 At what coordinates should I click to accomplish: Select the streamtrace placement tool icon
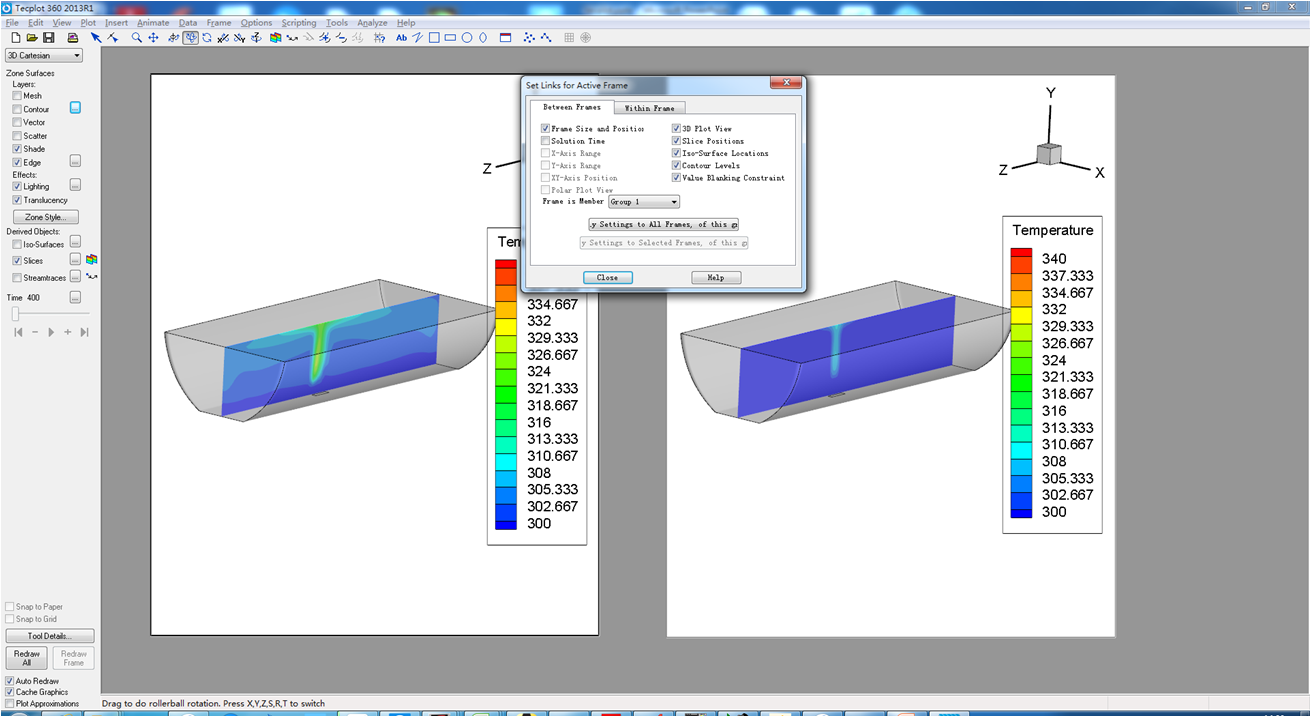[292, 38]
